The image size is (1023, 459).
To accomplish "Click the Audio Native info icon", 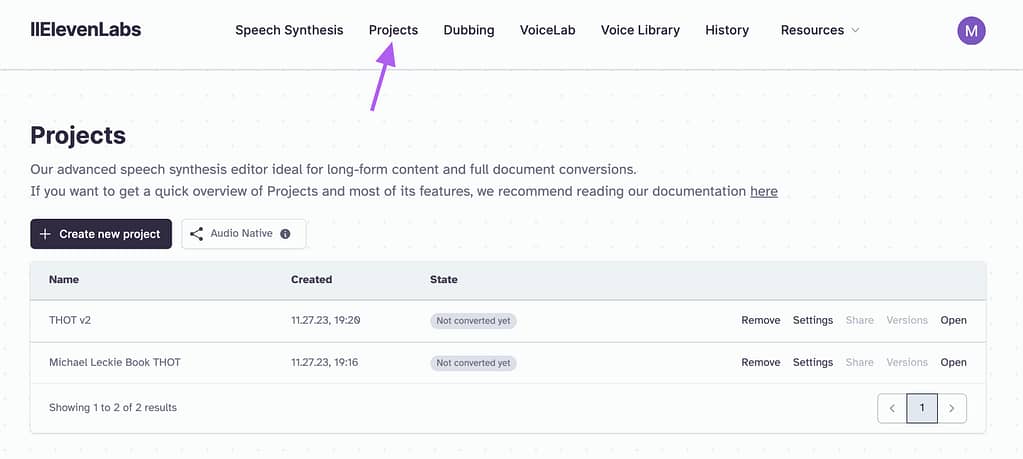I will tap(285, 234).
